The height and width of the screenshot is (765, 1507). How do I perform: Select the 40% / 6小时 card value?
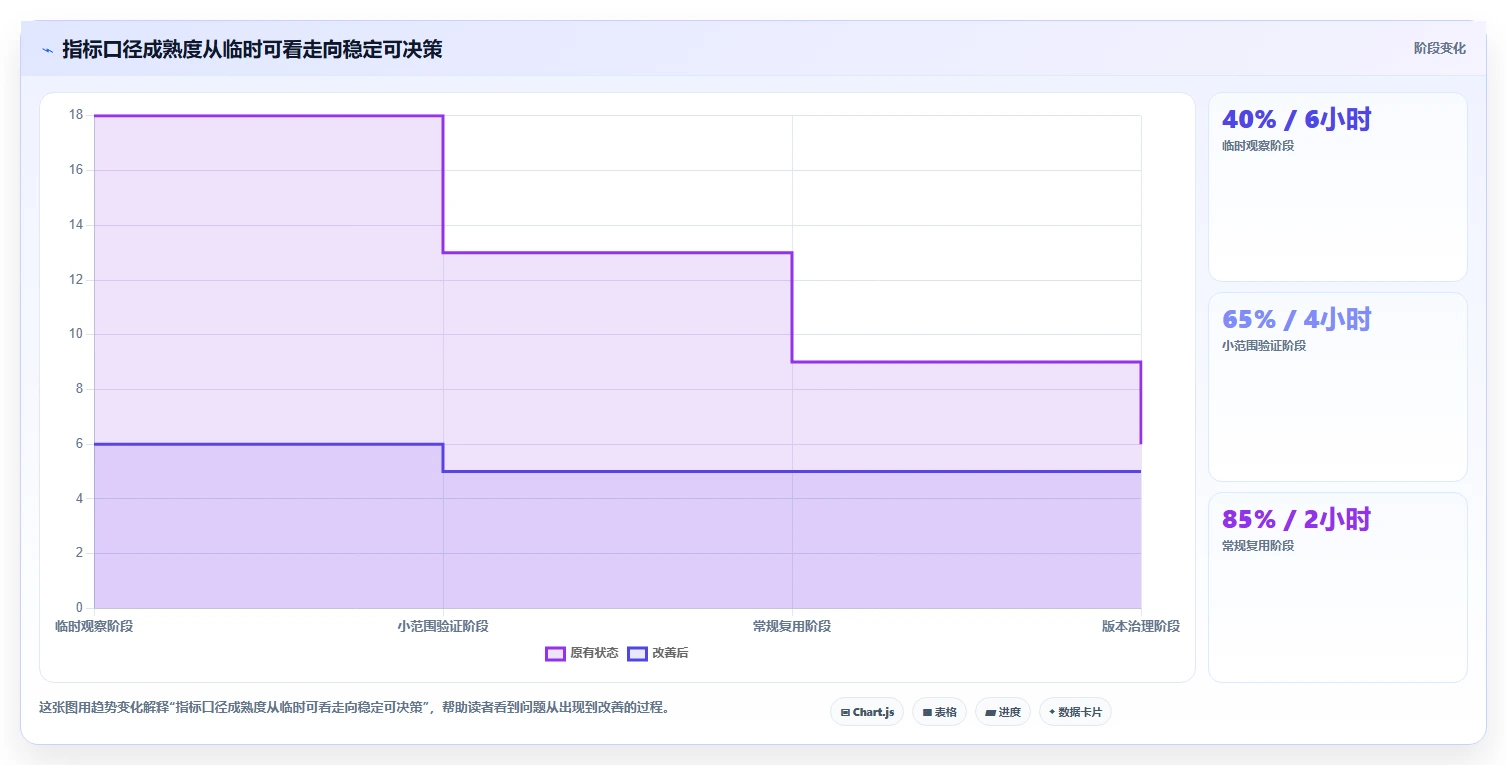point(1296,120)
